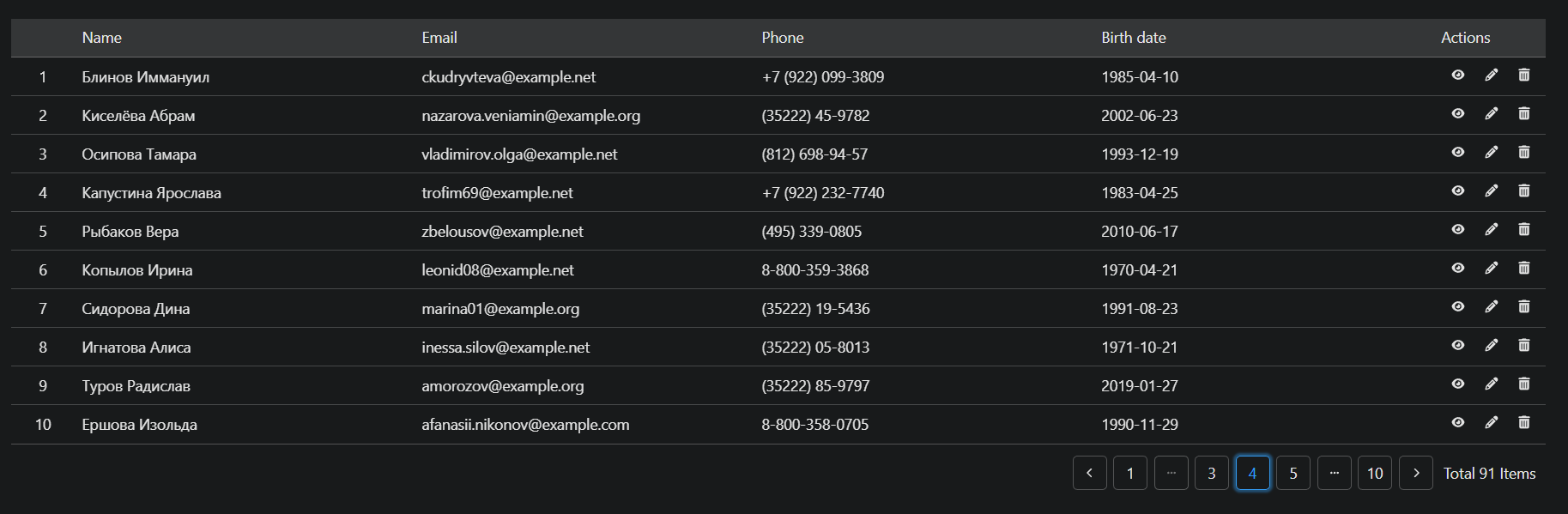Toggle the eye icon for Игнатова Алиса
The width and height of the screenshot is (1568, 514).
point(1457,345)
